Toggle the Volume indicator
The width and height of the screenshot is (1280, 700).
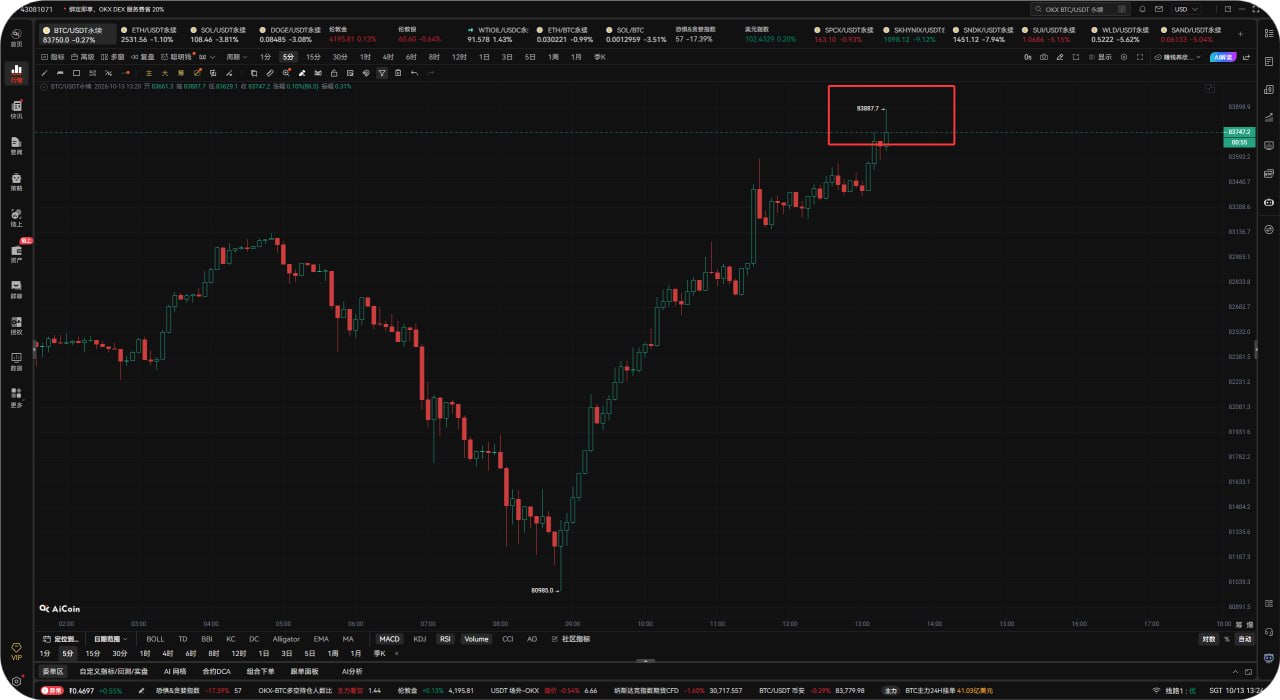point(477,638)
